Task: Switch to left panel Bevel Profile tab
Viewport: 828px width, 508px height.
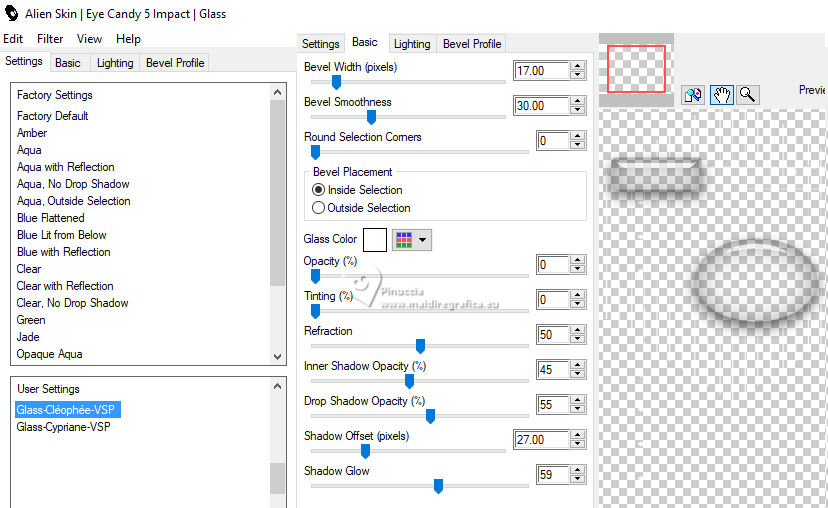Action: click(175, 63)
